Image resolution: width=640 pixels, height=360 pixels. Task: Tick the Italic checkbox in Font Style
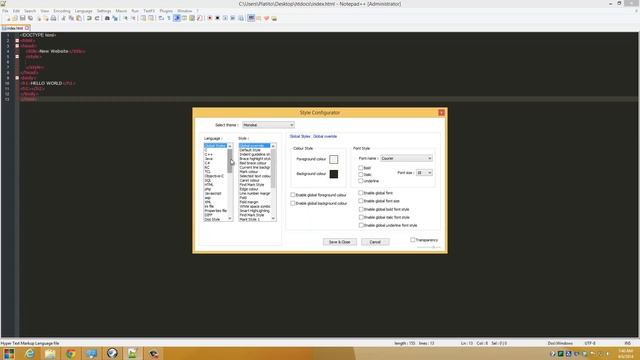pos(360,174)
